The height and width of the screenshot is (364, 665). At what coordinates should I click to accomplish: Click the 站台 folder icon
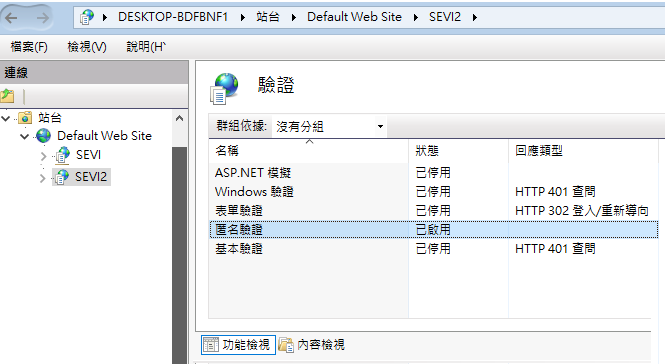25,118
